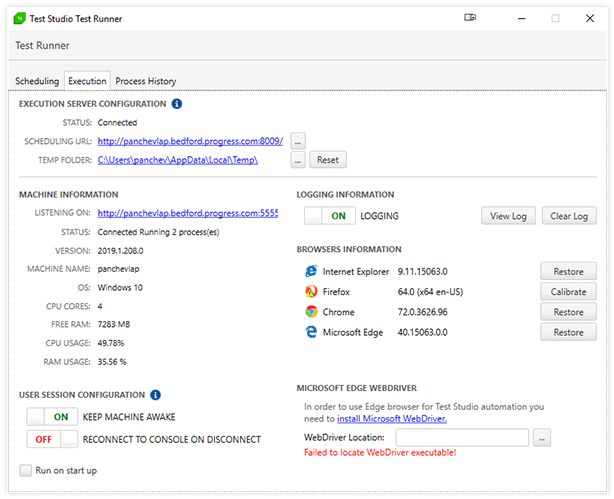Click the version value 2019.1.208.0
This screenshot has height=499, width=614.
pos(121,251)
